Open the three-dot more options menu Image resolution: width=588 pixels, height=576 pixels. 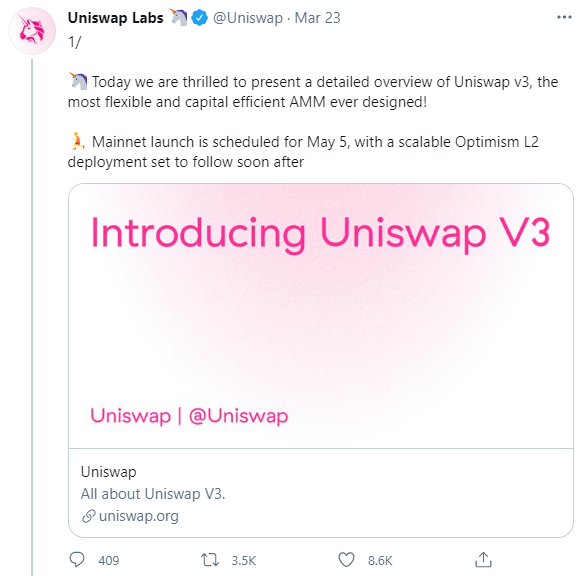pos(564,17)
